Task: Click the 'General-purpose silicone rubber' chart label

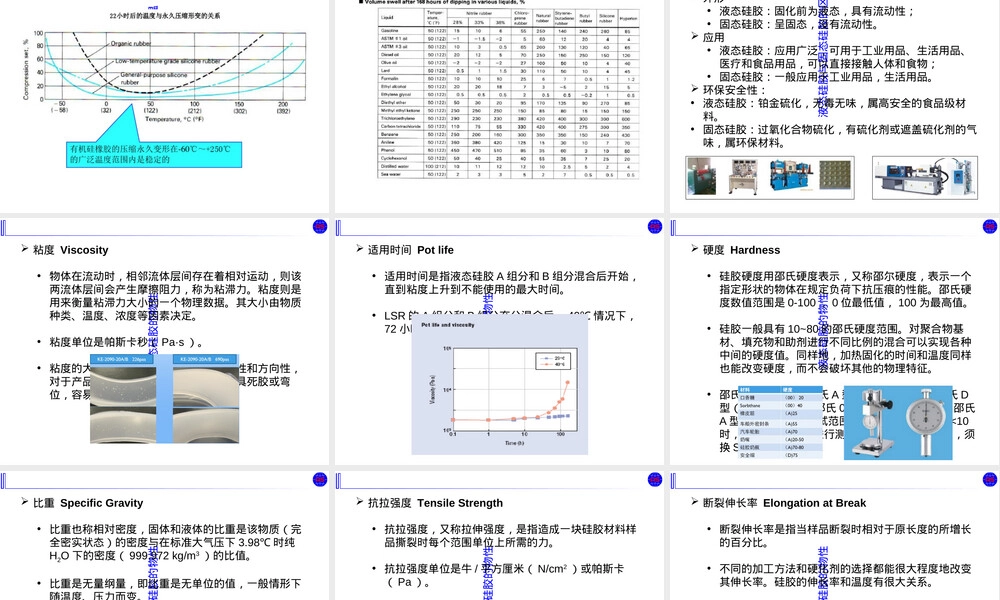Action: 154,78
